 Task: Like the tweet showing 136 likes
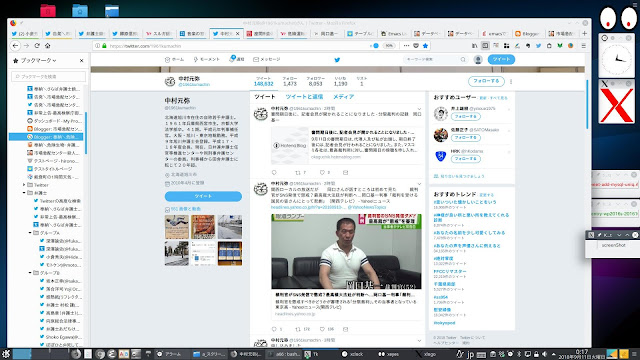point(322,329)
